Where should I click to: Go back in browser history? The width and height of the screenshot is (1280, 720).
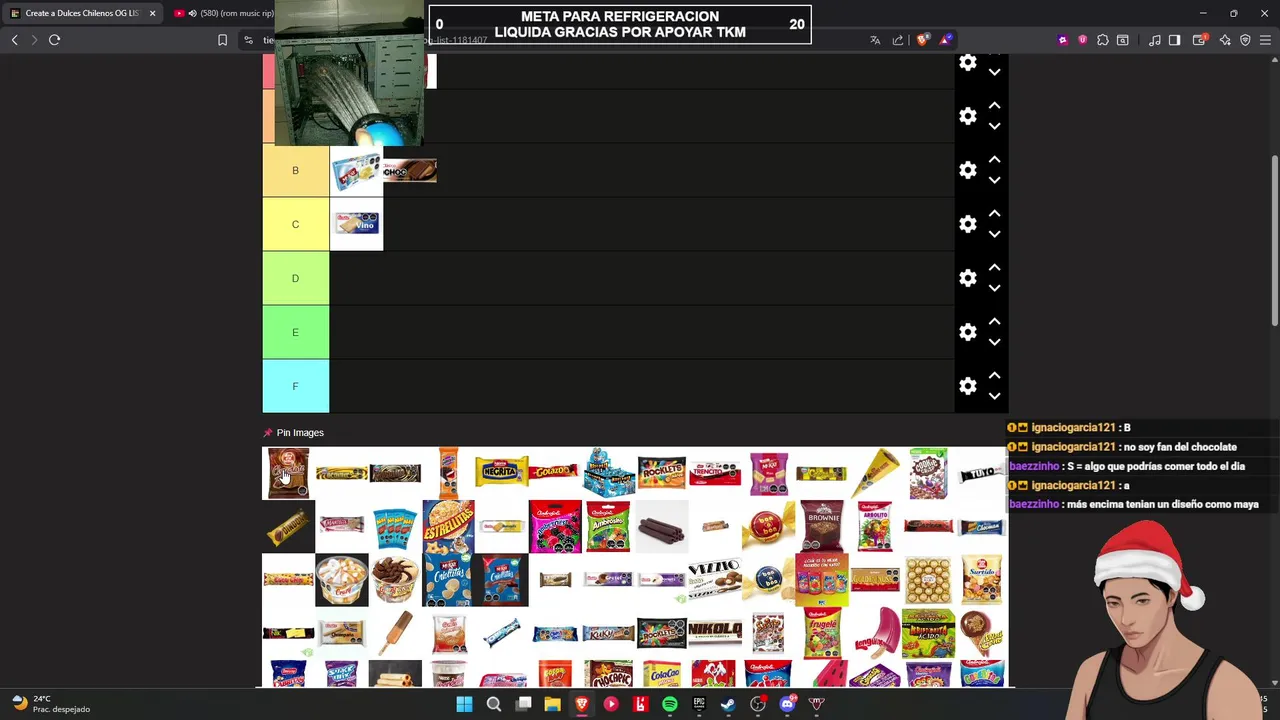[14, 40]
